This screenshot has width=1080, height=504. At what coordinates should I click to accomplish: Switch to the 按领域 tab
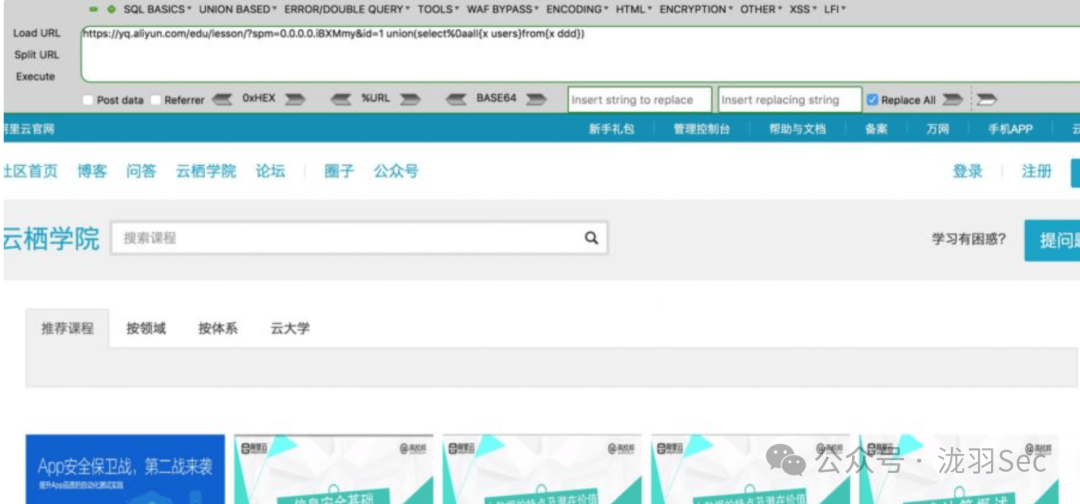pyautogui.click(x=146, y=328)
